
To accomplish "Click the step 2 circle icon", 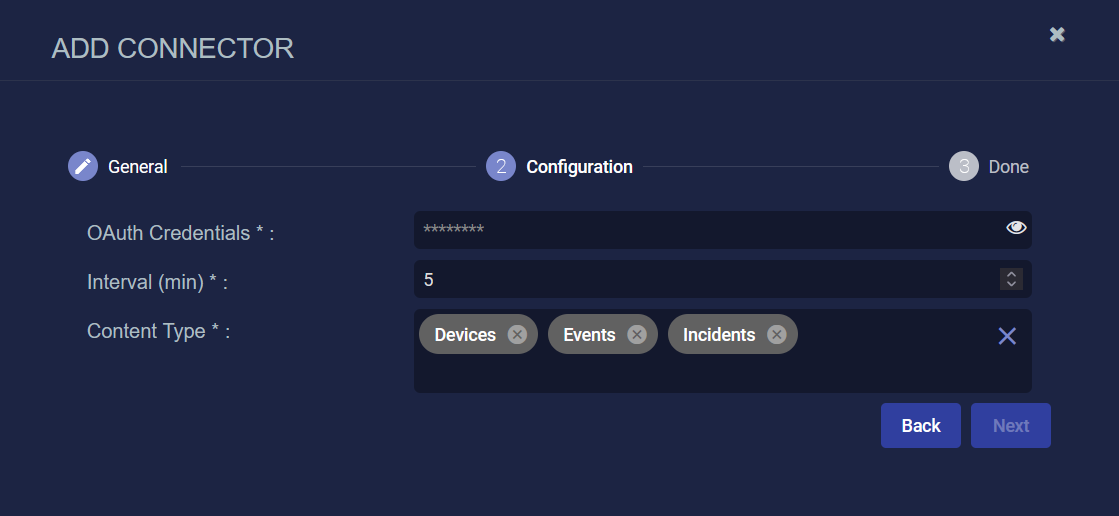I will [501, 166].
